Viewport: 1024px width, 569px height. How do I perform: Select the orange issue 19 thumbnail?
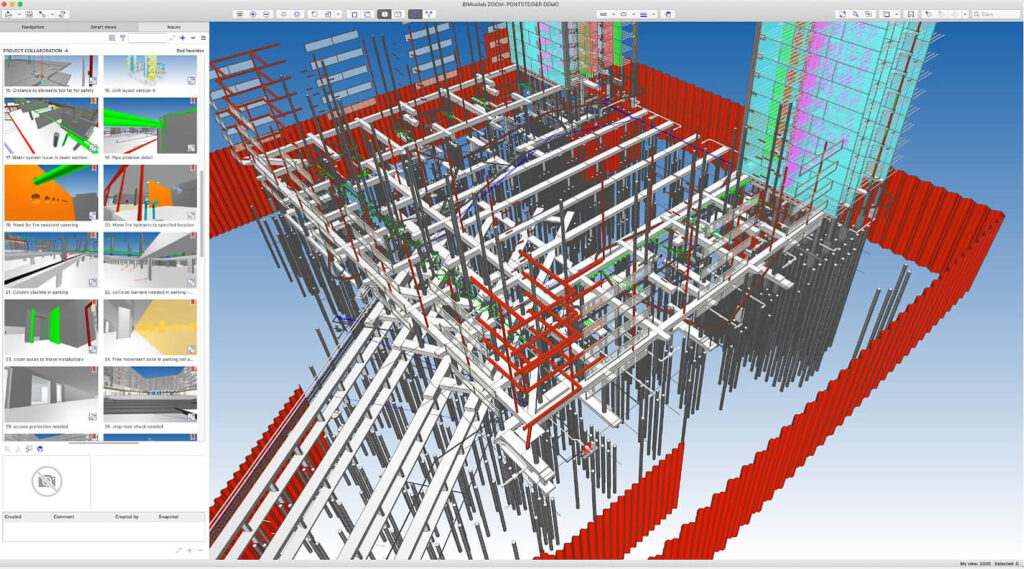[x=51, y=193]
